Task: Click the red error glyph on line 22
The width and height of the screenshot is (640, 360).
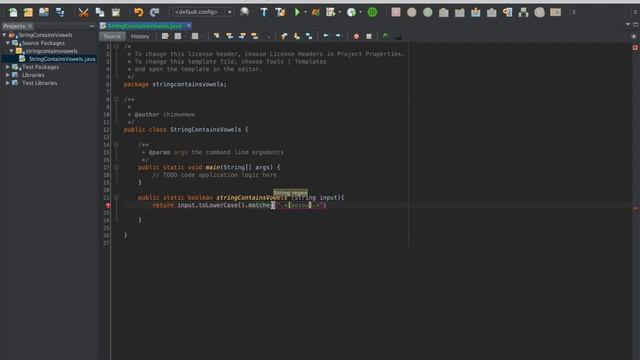Action: [108, 205]
